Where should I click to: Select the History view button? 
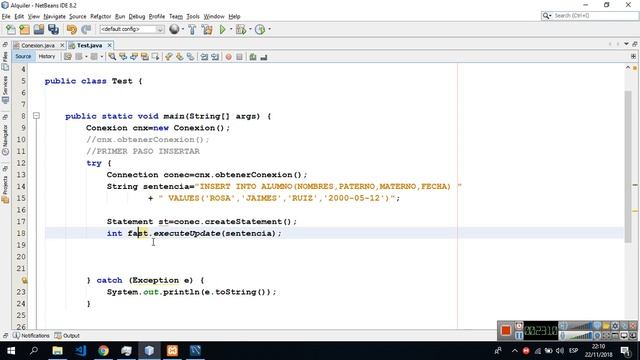47,57
